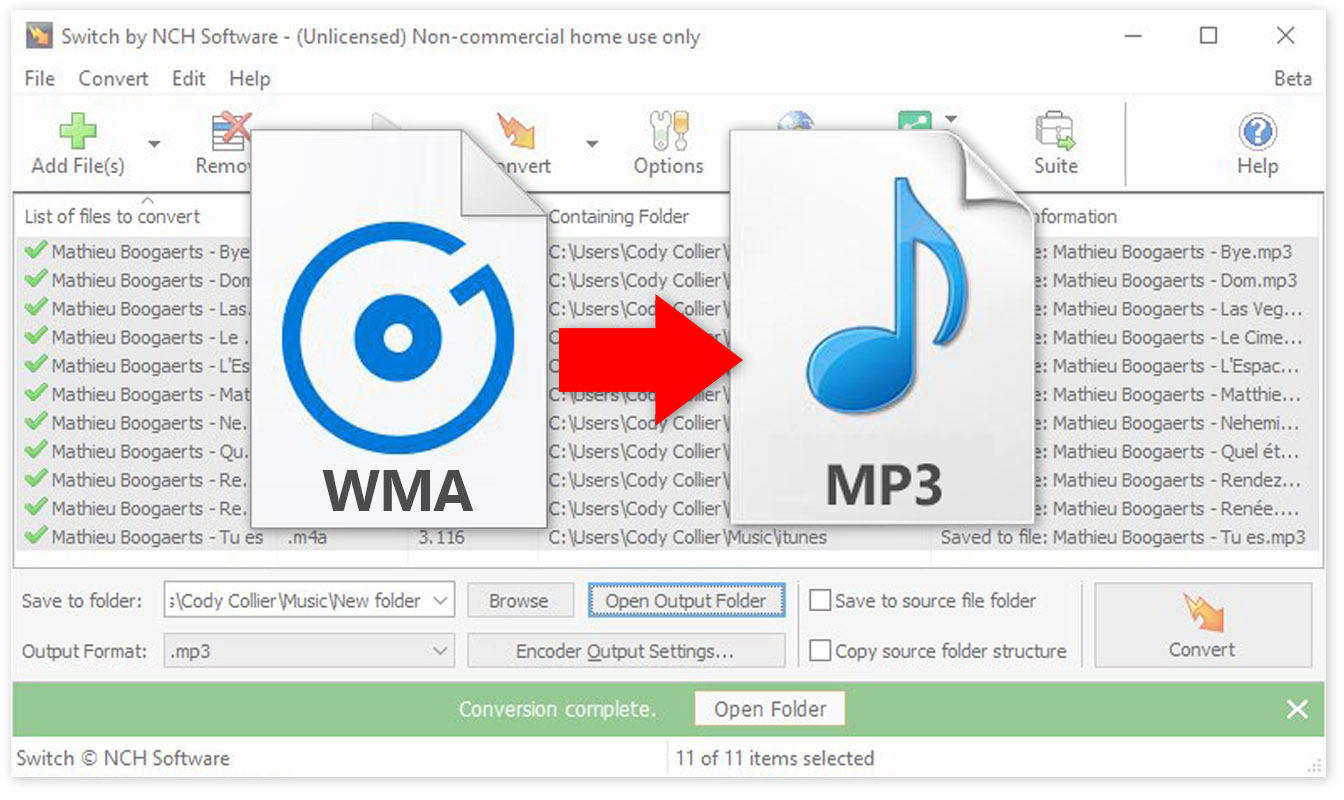Open the 'Save to folder' path combo box
Viewport: 1344px width, 800px height.
pyautogui.click(x=309, y=601)
